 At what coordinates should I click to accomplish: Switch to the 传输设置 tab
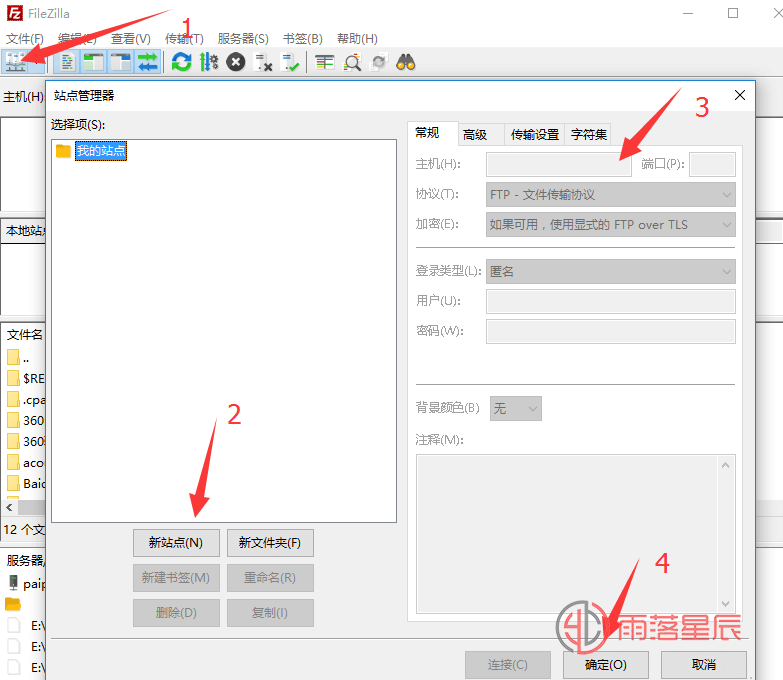tap(534, 134)
